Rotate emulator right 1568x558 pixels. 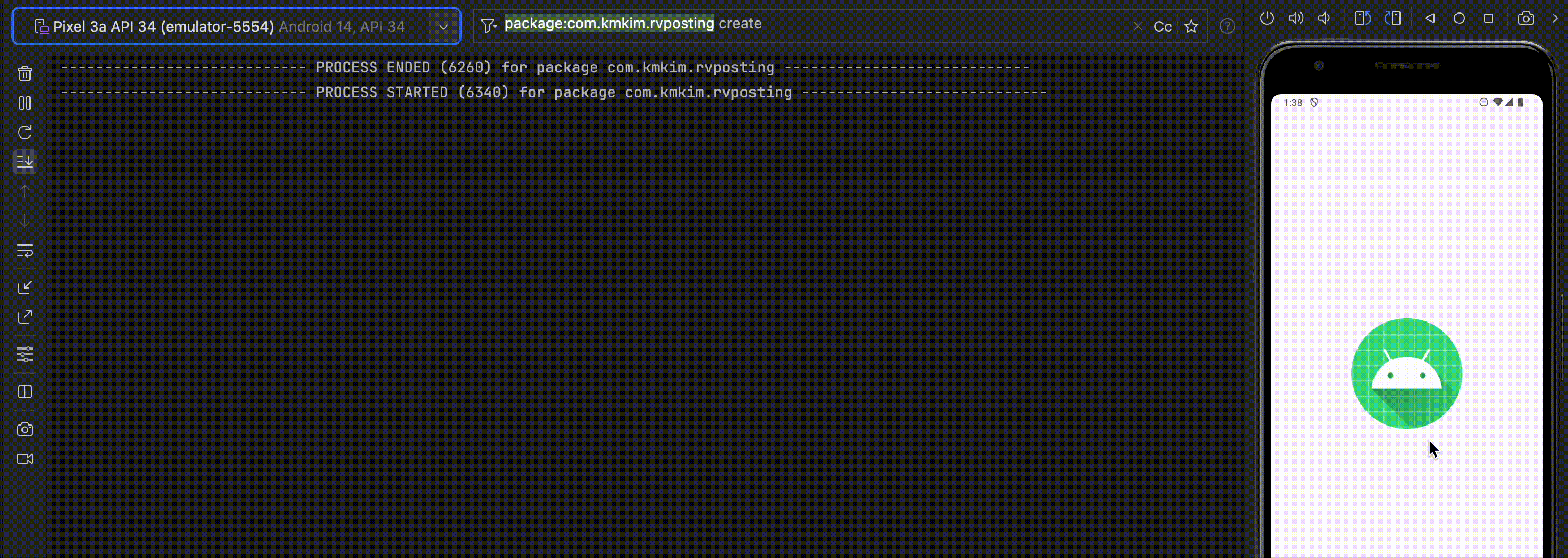[x=1393, y=18]
